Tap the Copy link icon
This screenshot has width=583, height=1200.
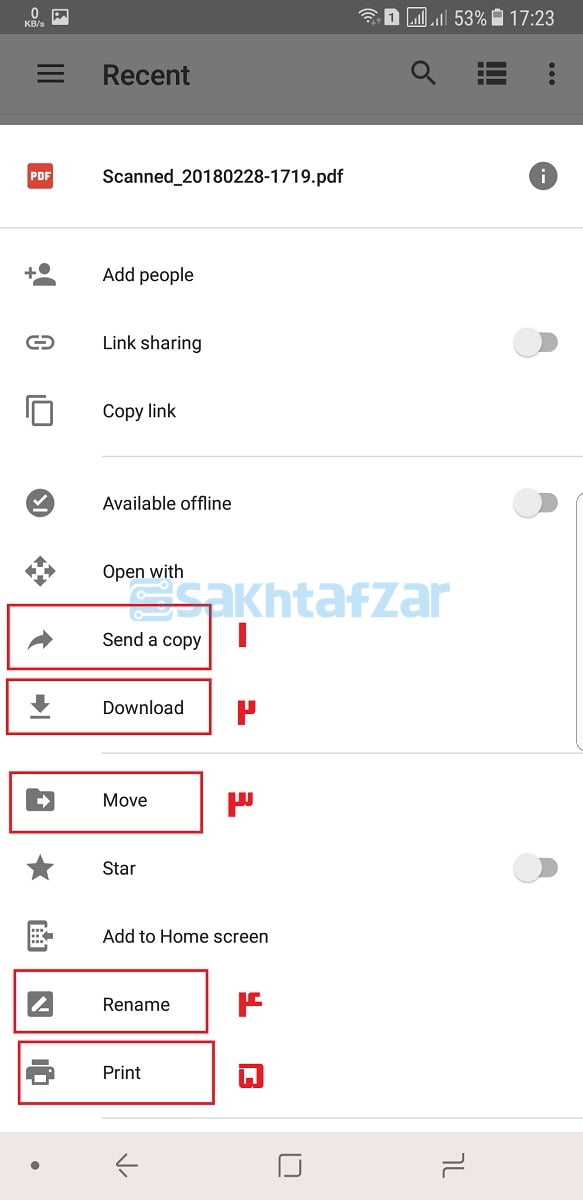tap(40, 411)
